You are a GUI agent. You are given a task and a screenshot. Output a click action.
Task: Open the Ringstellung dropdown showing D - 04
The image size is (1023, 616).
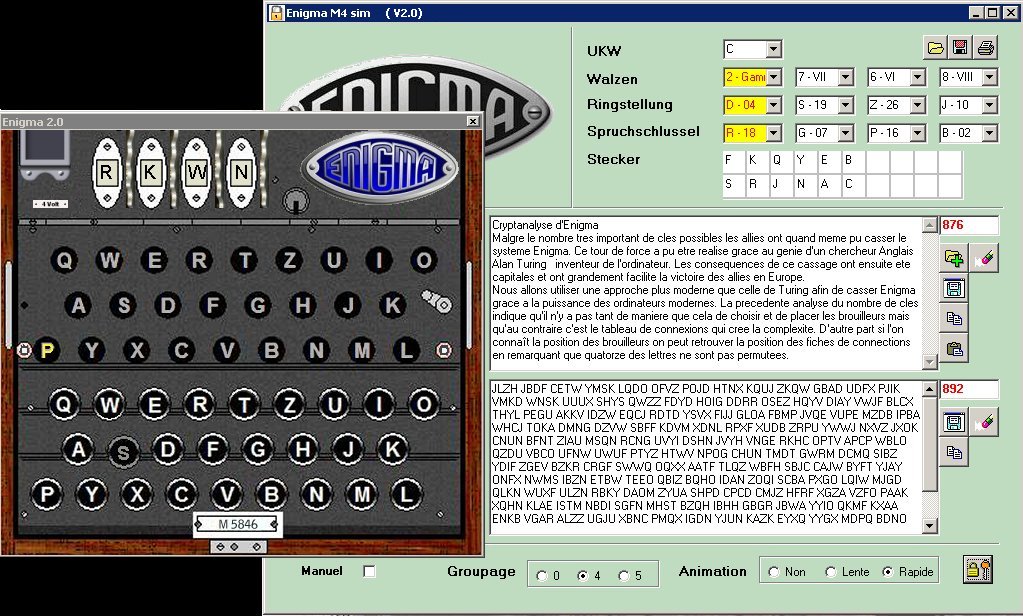pyautogui.click(x=773, y=104)
